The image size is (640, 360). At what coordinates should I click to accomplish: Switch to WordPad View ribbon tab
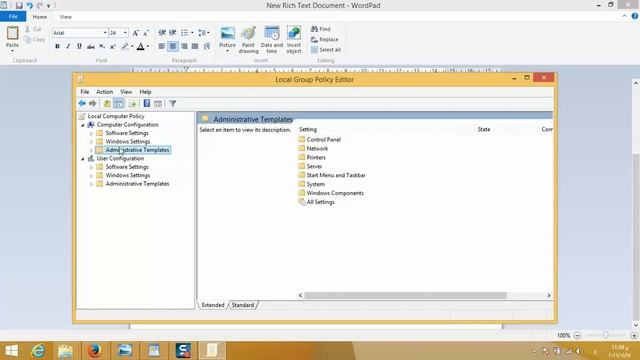65,17
